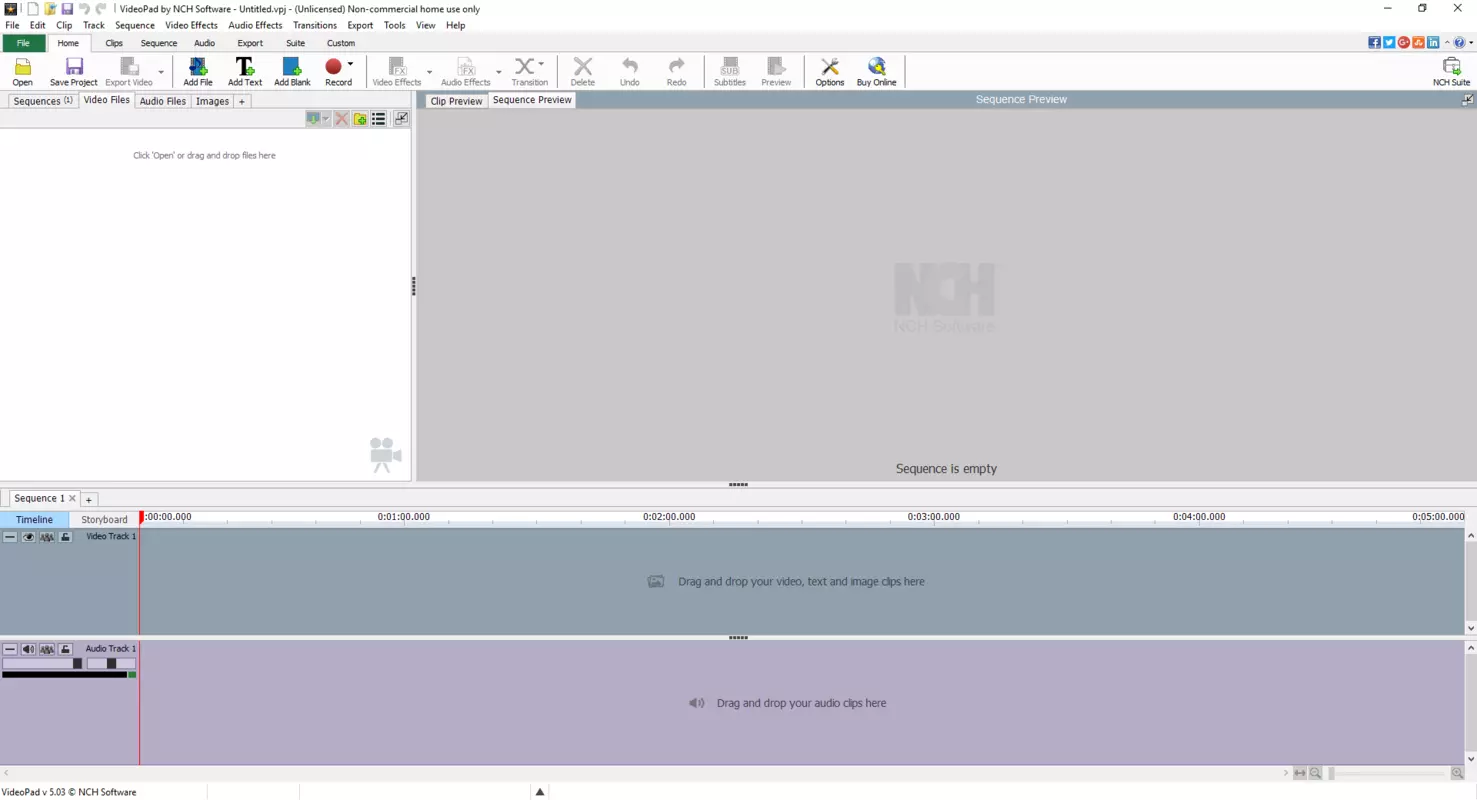Viewport: 1477px width, 800px height.
Task: Click the Google Plus share icon
Action: 1404,43
